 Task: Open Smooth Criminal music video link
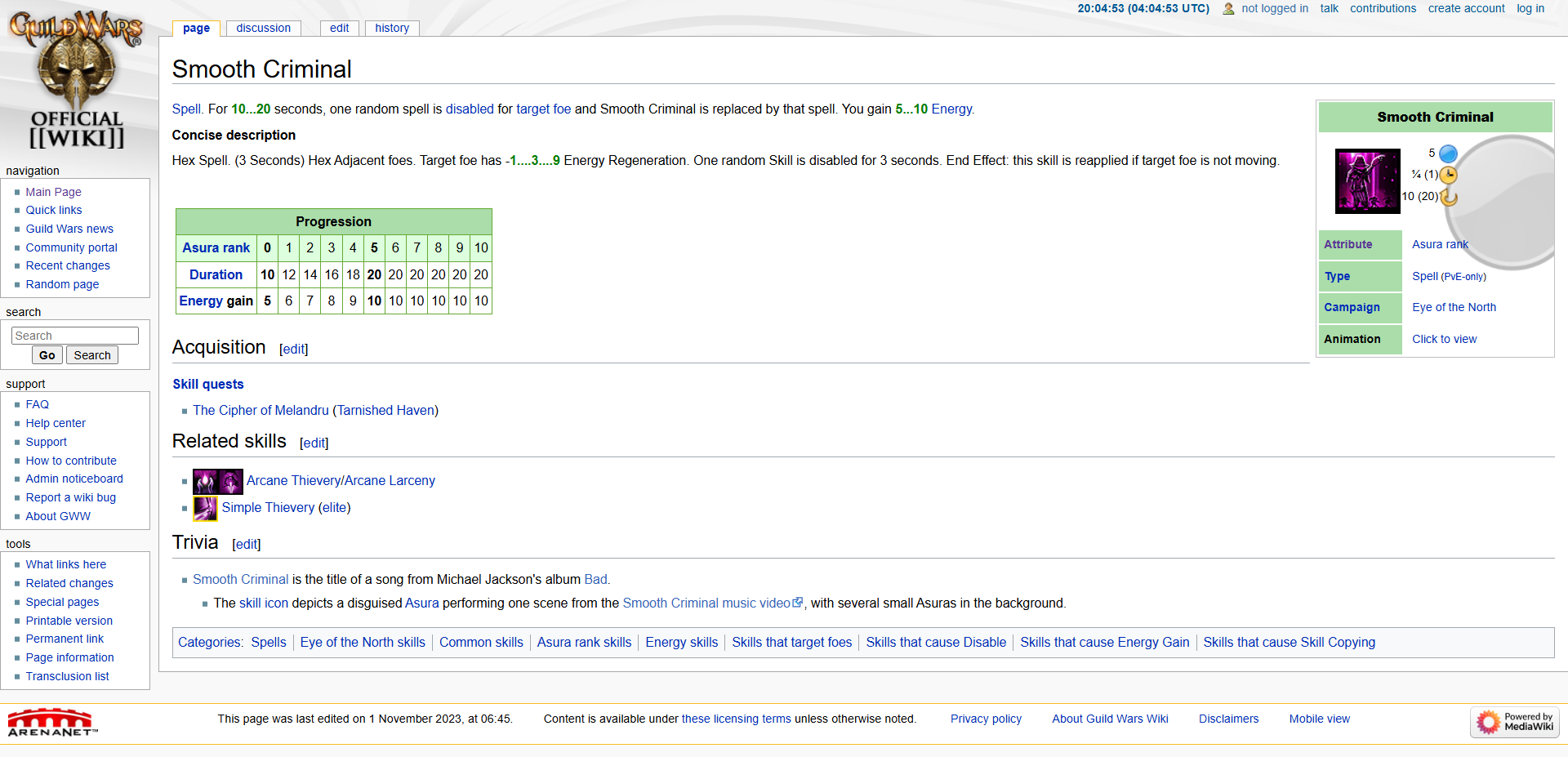tap(706, 603)
